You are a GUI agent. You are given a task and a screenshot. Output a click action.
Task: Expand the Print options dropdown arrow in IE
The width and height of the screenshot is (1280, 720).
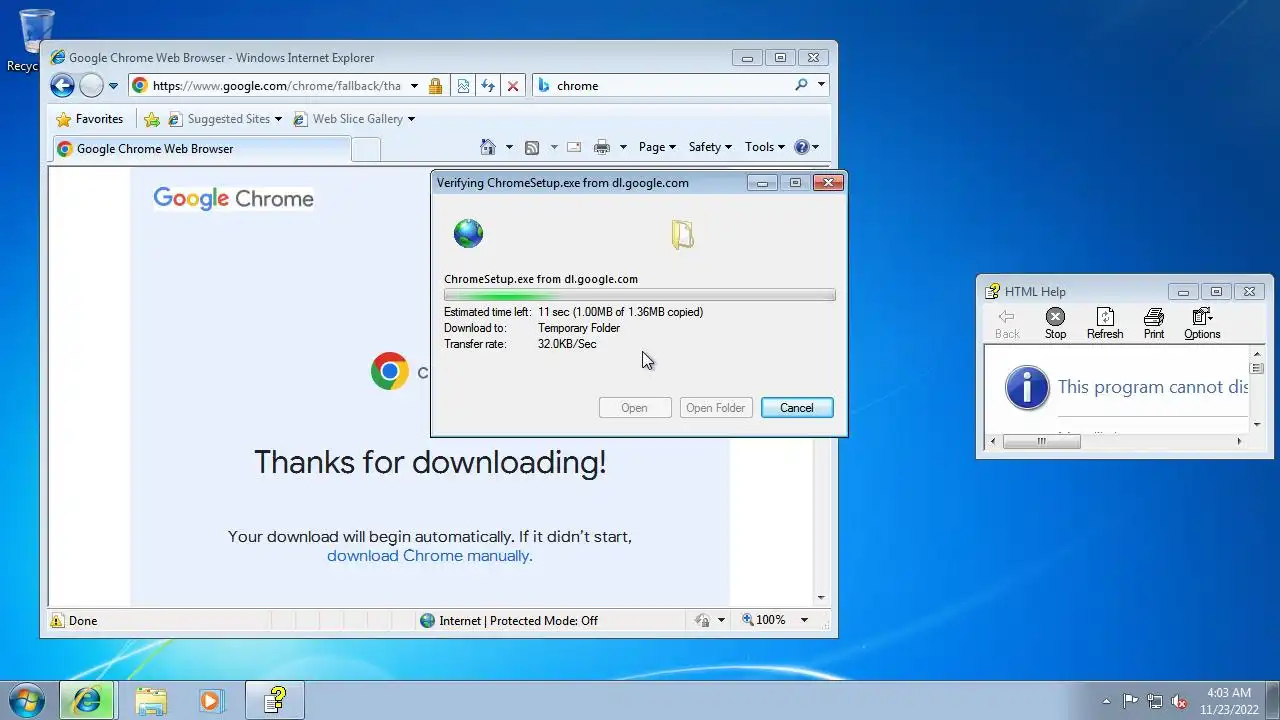623,147
